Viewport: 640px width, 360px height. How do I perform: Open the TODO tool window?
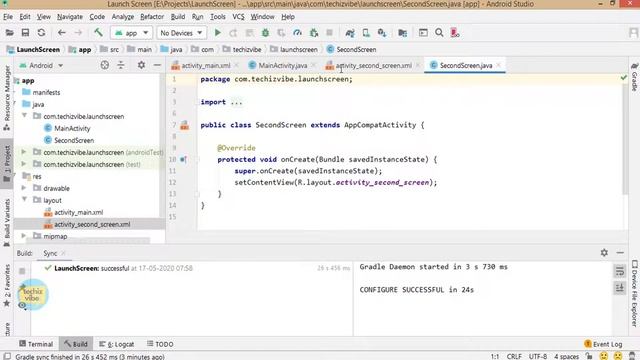[x=160, y=344]
